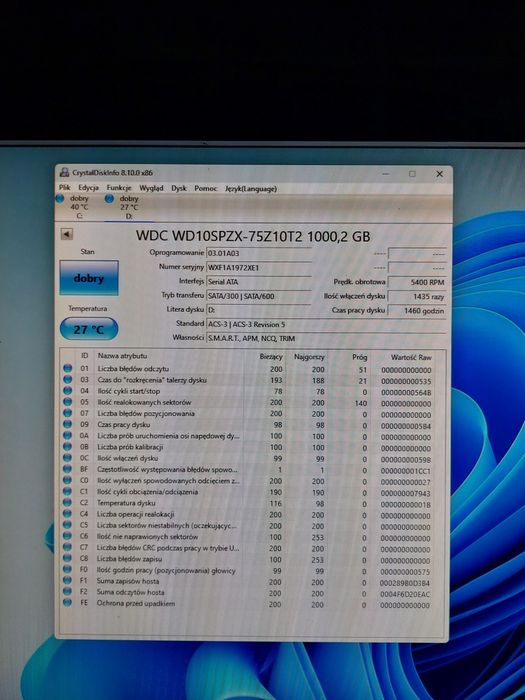Click the Standard field ACS-3 Revision 5
The image size is (525, 700).
coord(326,324)
